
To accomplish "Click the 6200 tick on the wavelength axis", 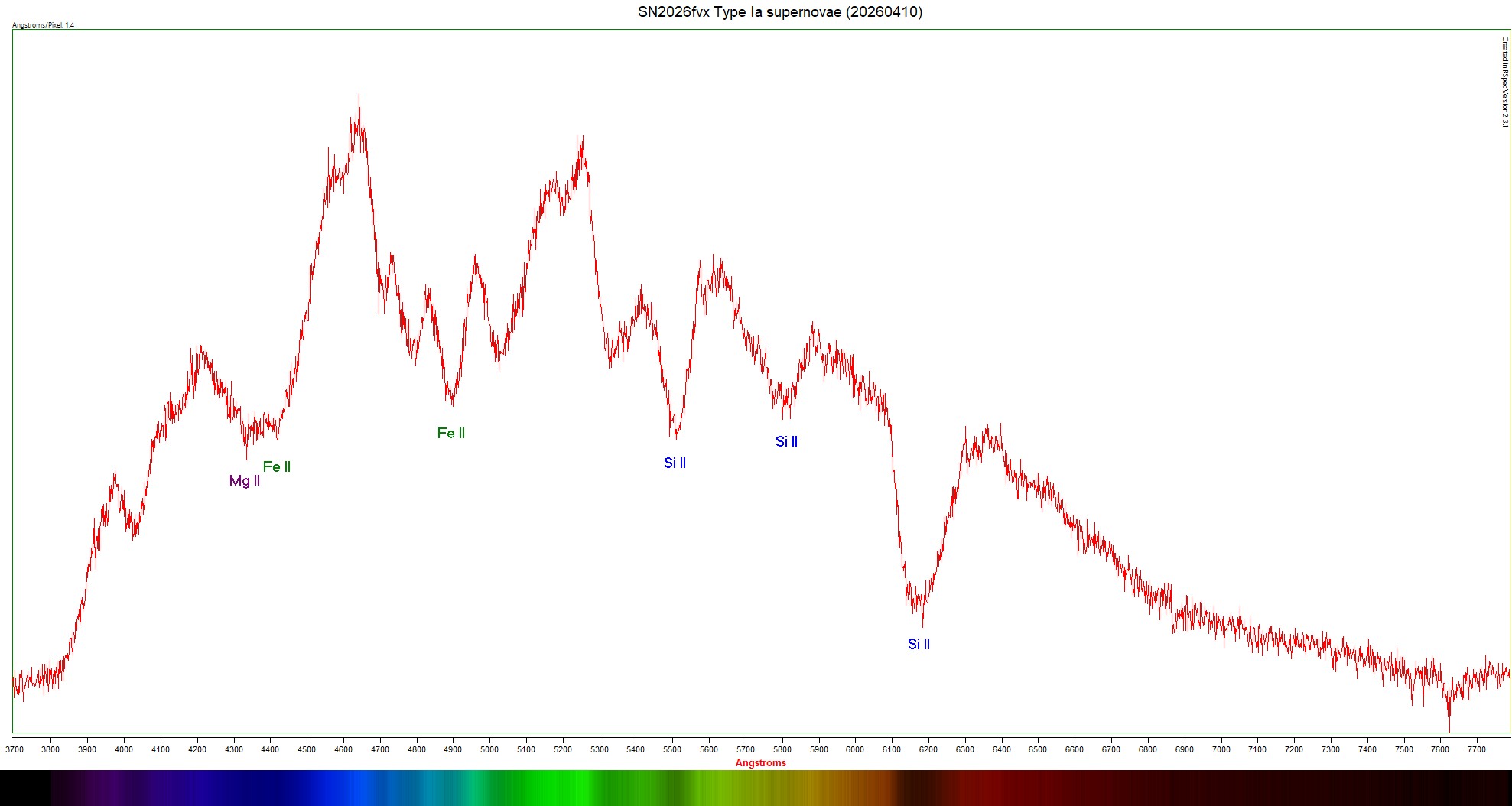I will click(x=928, y=749).
